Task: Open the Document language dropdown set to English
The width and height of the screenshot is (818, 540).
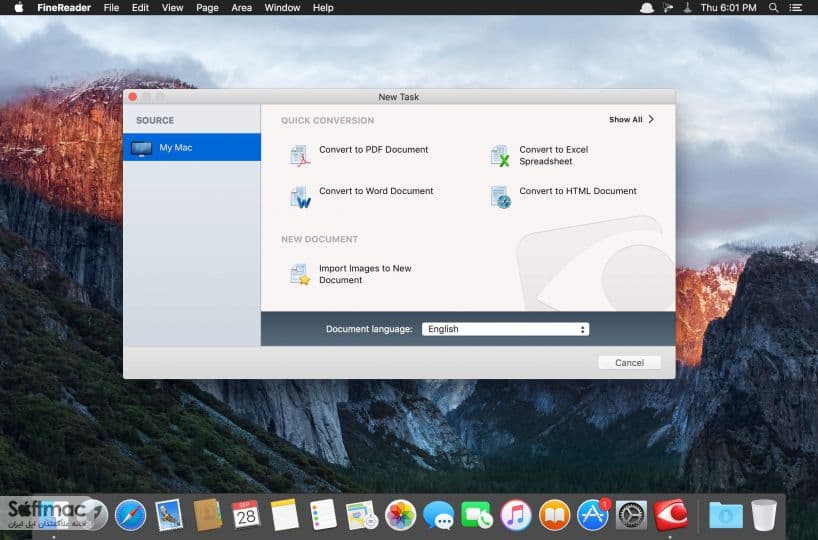Action: [x=506, y=329]
